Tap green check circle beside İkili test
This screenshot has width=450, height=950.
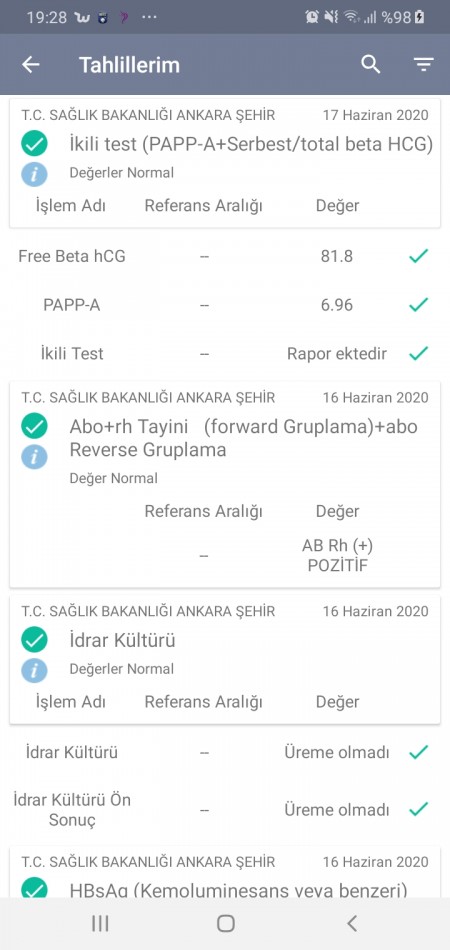[35, 145]
